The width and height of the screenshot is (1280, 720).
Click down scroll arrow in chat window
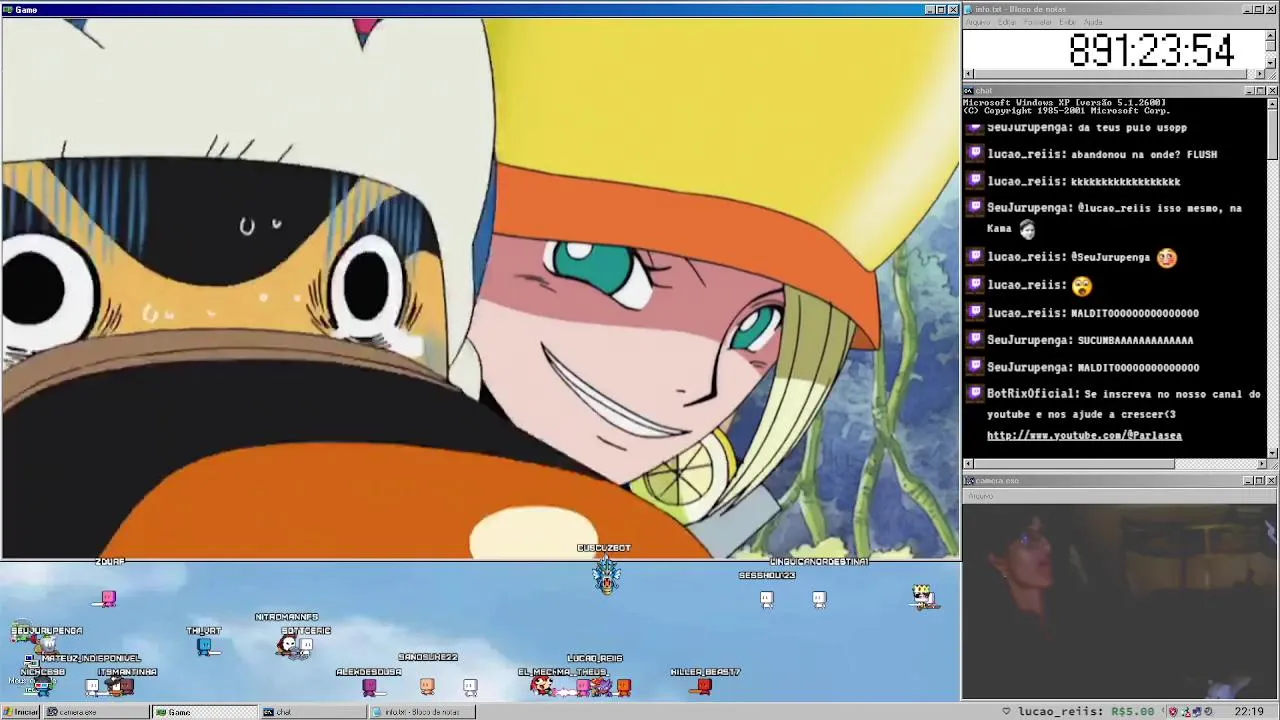click(x=1272, y=452)
